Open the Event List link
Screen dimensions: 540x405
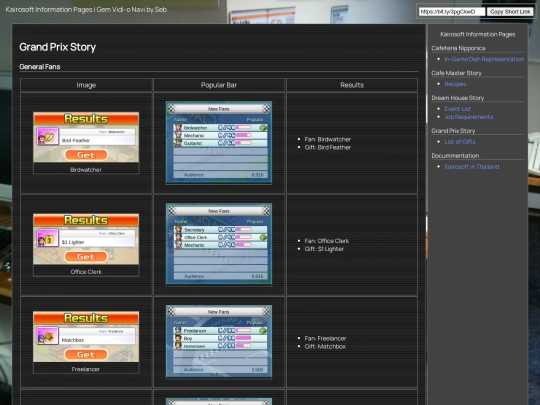click(x=457, y=109)
